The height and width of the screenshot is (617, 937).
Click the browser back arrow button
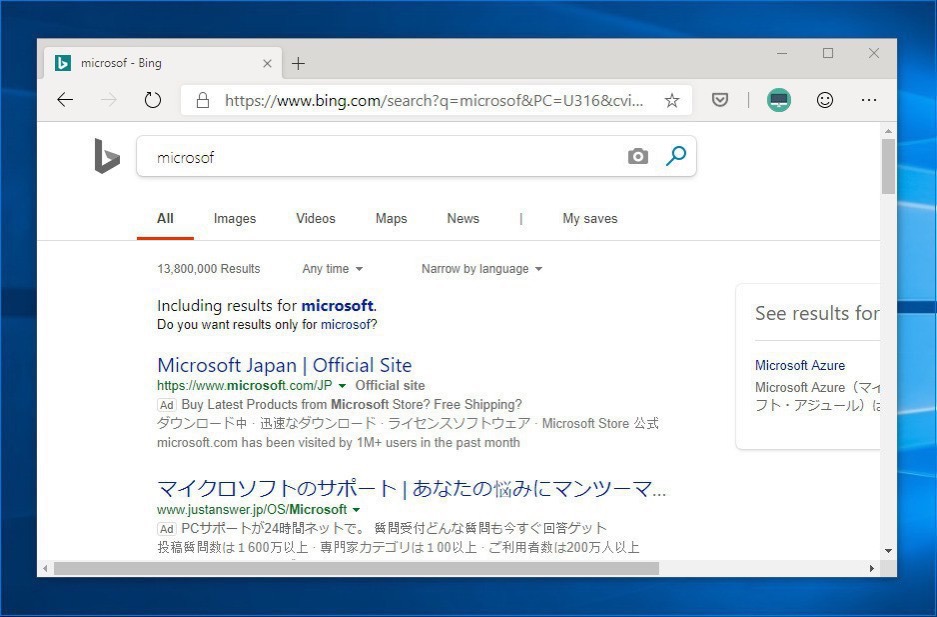(65, 100)
